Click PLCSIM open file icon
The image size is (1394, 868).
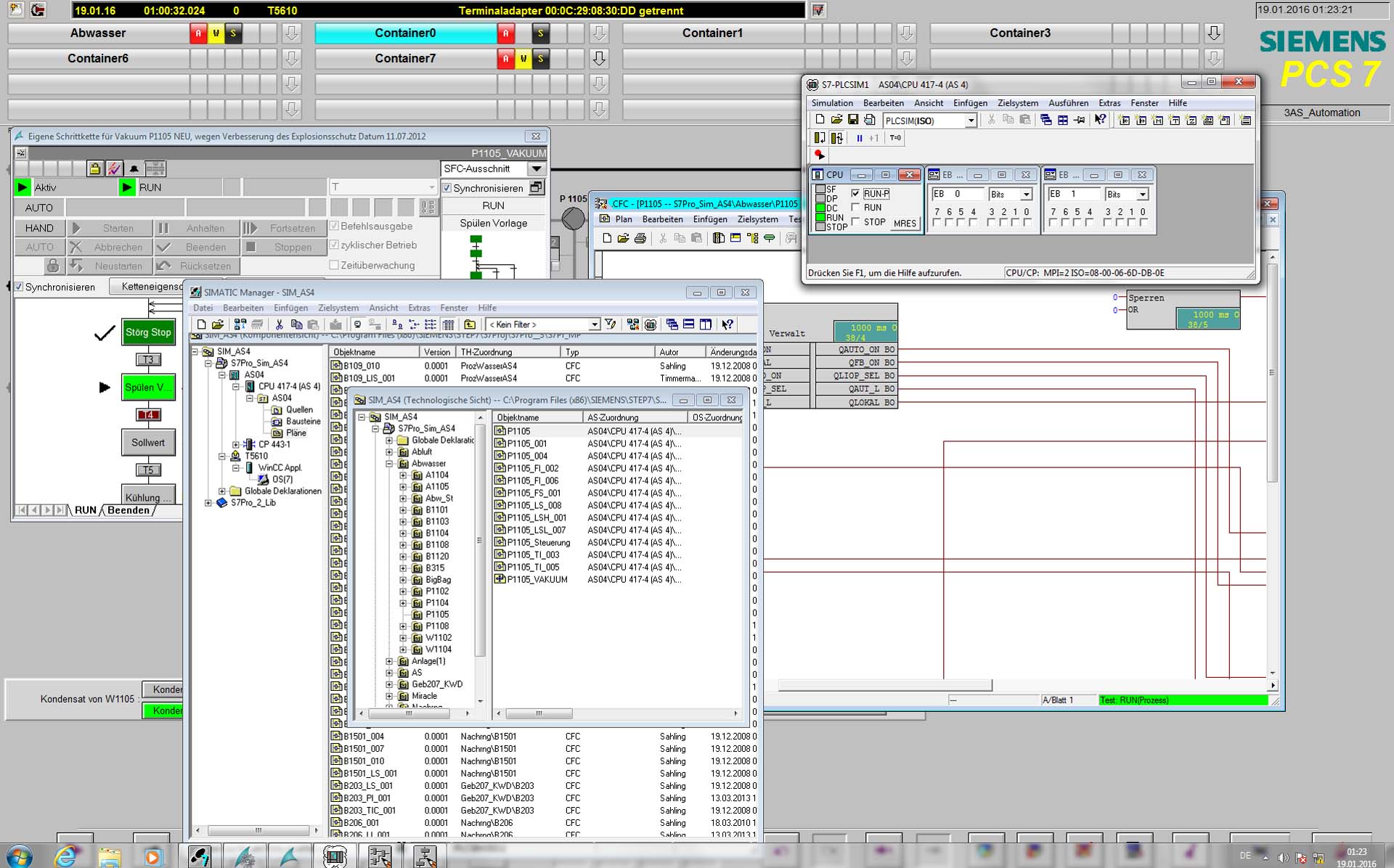836,120
